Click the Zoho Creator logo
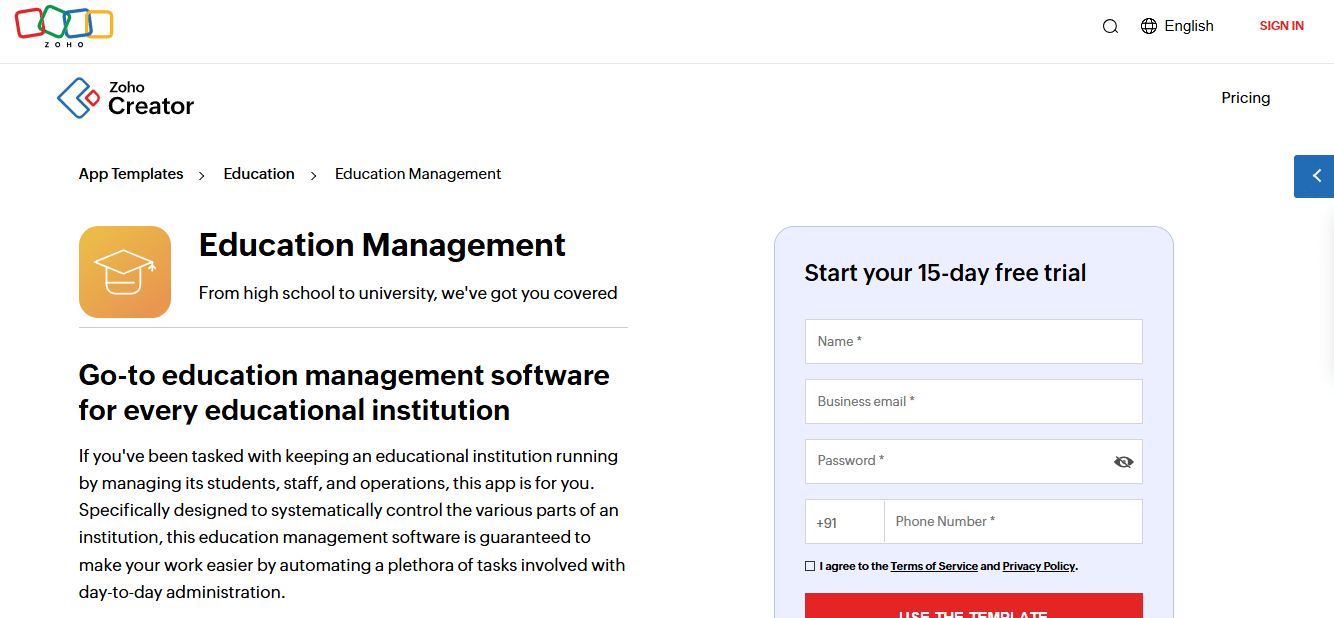1334x618 pixels. point(125,97)
